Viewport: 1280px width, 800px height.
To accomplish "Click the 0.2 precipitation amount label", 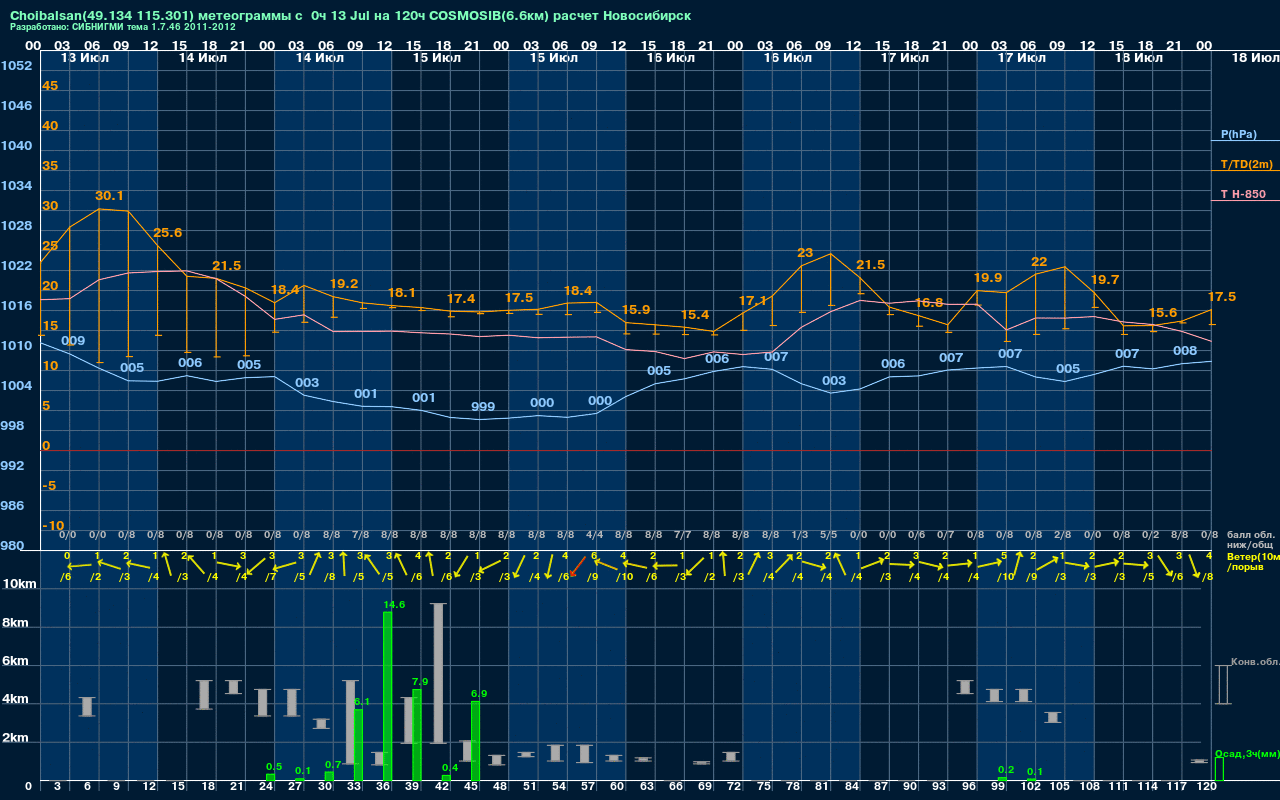I will [1006, 770].
